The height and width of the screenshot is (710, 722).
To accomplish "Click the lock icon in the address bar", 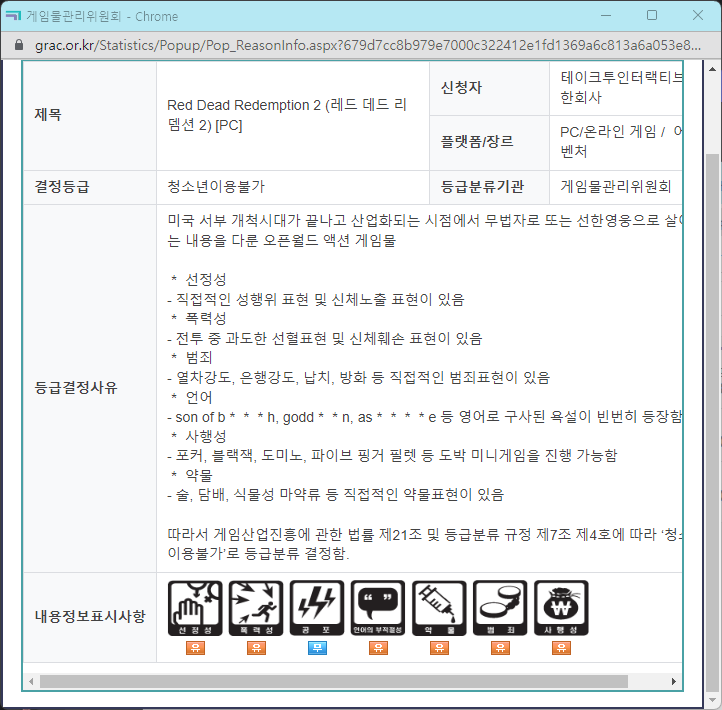I will (x=19, y=45).
